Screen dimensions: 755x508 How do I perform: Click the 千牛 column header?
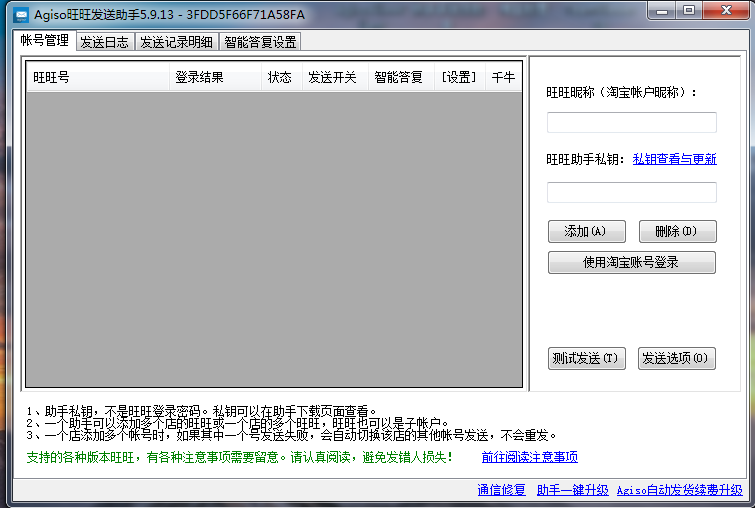pos(504,77)
